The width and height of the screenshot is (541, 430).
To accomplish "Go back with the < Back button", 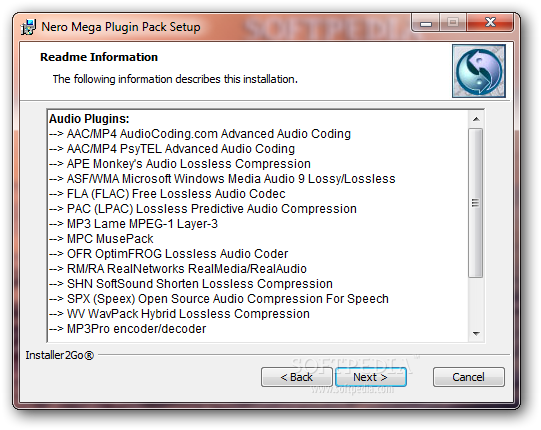I will [x=297, y=377].
